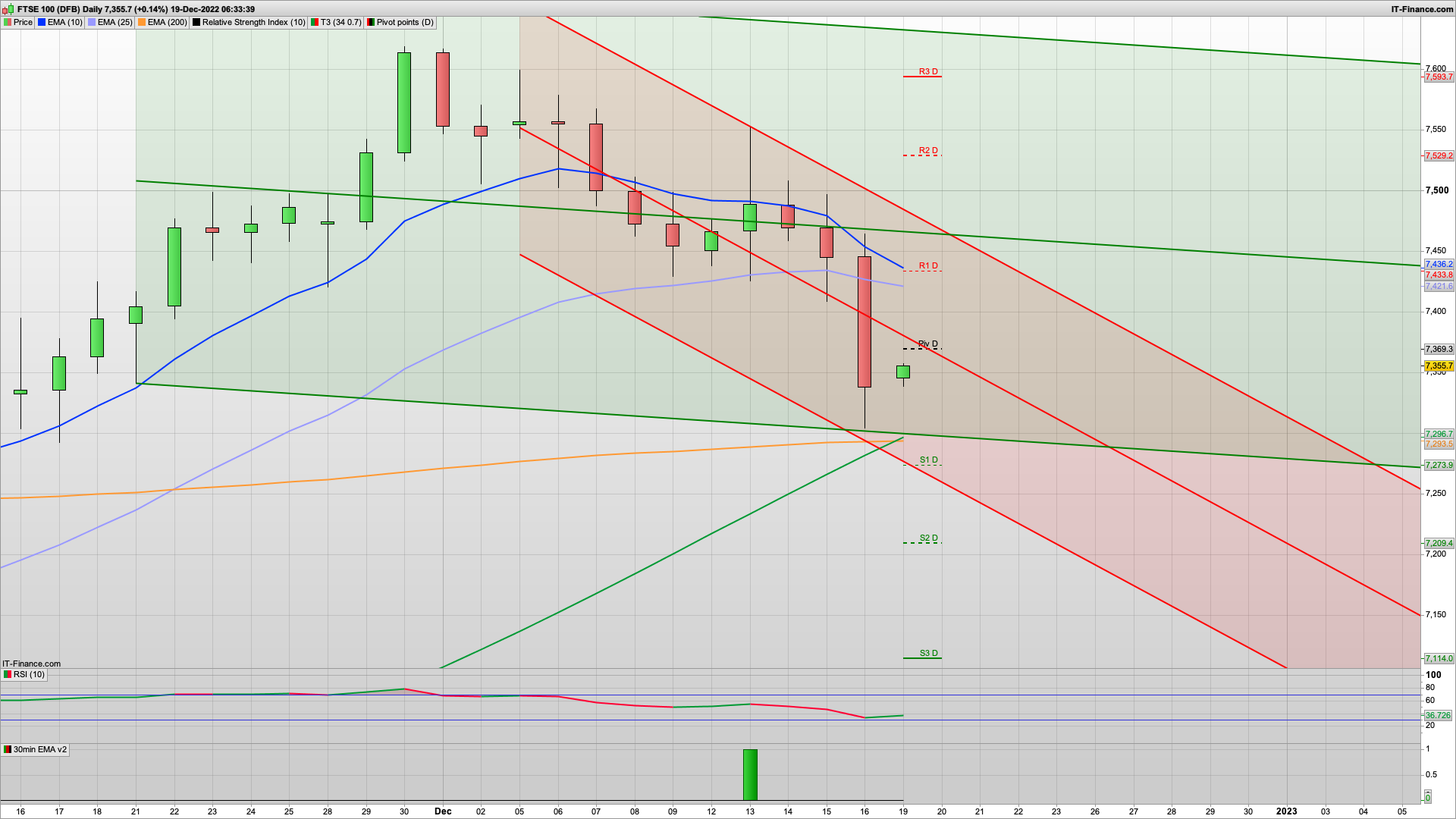This screenshot has width=1456, height=819.
Task: Click the RSI (10) indicator icon in lower panel
Action: tap(8, 674)
